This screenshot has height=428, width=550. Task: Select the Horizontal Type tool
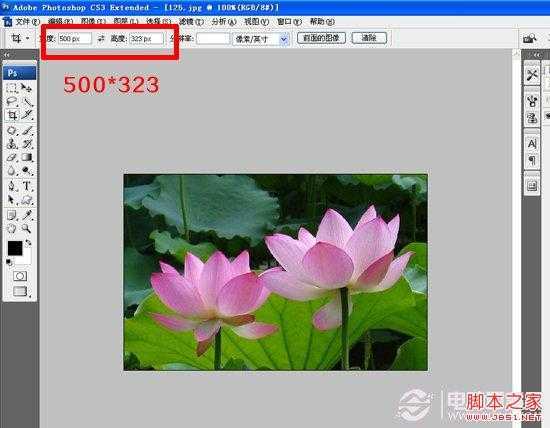point(27,186)
